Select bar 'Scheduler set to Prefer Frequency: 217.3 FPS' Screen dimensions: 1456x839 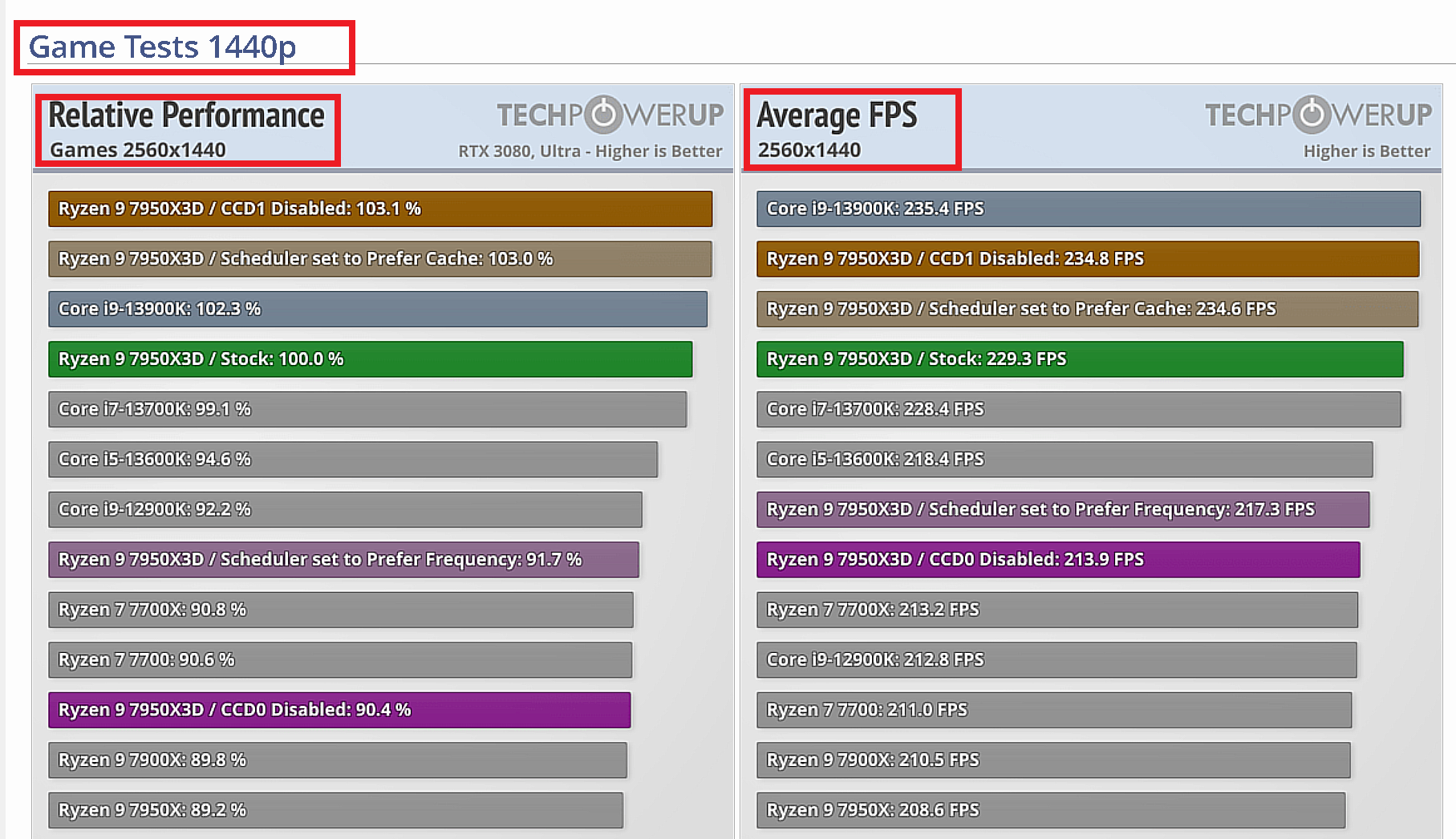1063,509
